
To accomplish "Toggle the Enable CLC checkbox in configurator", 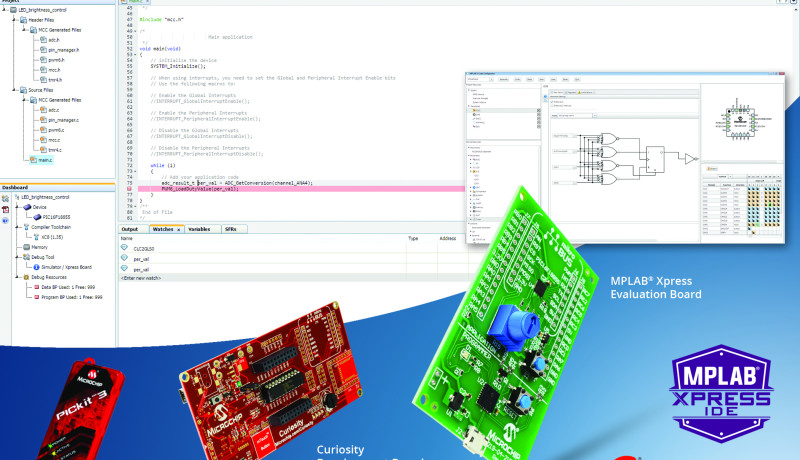I will pos(553,101).
